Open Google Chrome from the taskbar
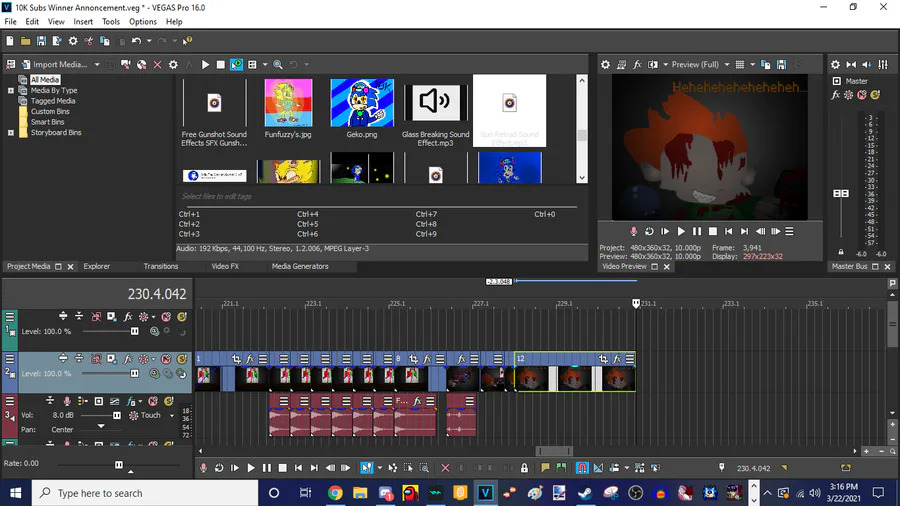This screenshot has width=900, height=506. click(335, 493)
